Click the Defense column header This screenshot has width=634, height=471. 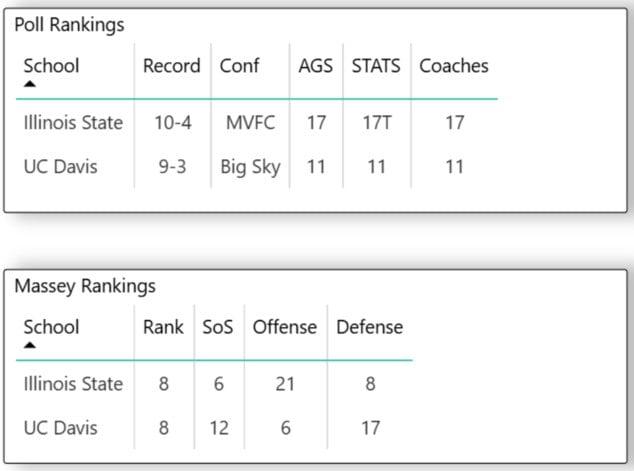coord(369,326)
